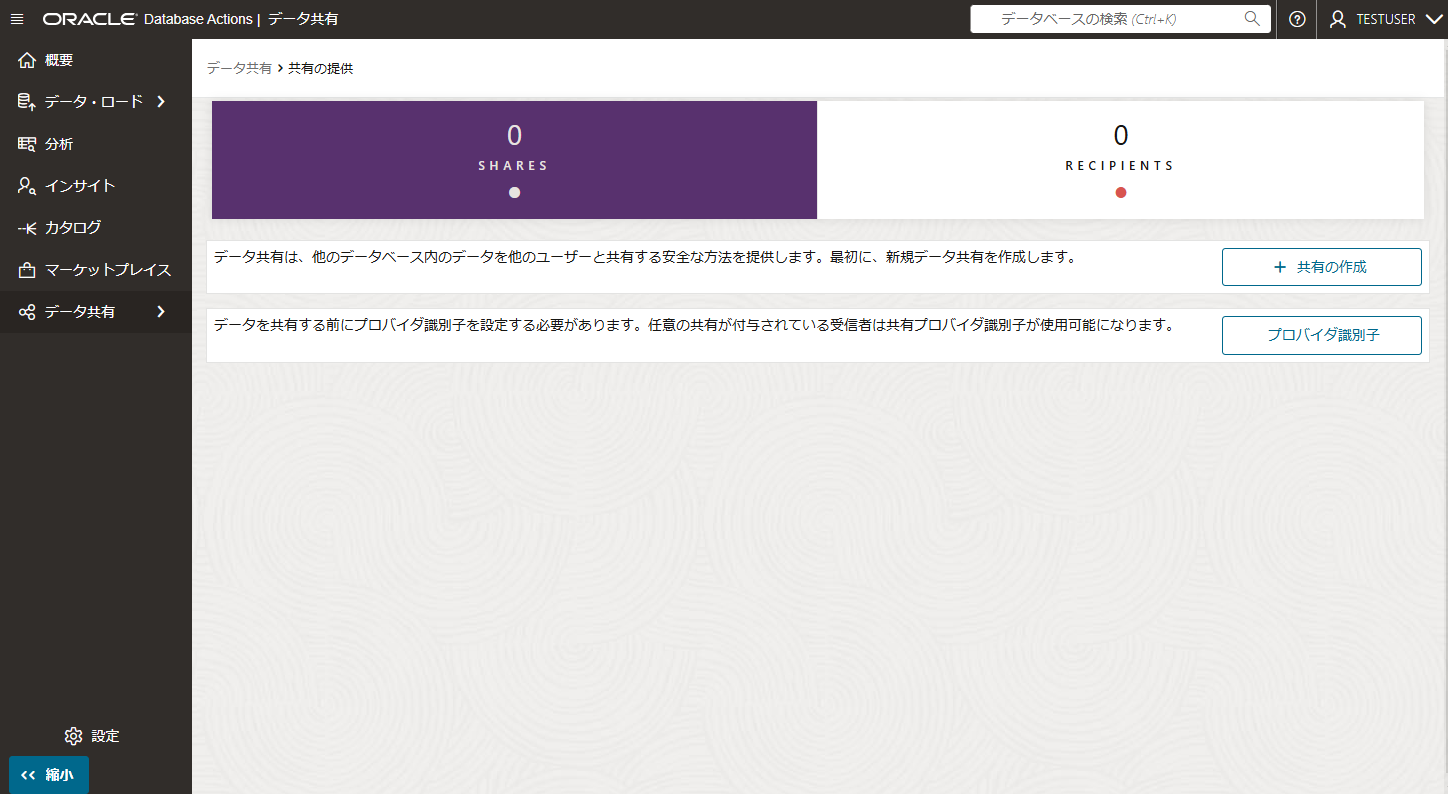Collapse the sidebar with 縮小 toggle
Image resolution: width=1448 pixels, height=794 pixels.
[47, 774]
